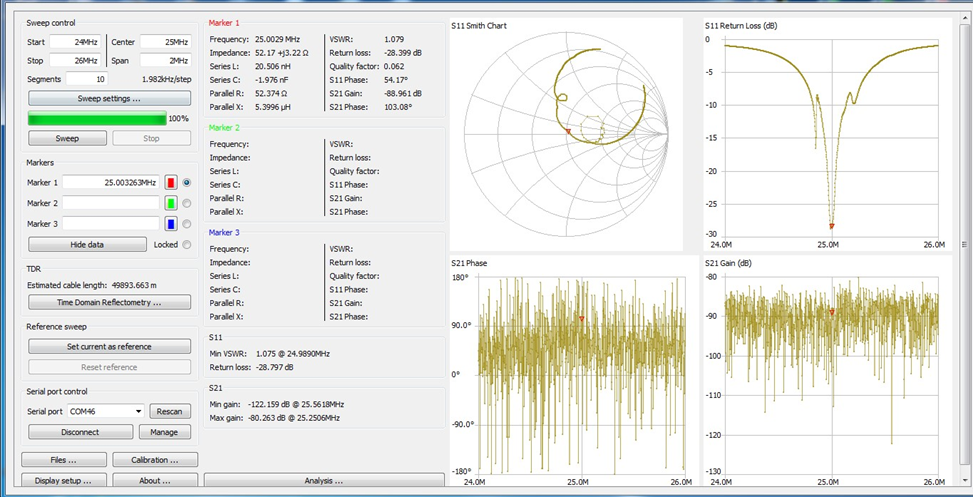Click the red marker on S11 Return Loss chart

pos(831,225)
